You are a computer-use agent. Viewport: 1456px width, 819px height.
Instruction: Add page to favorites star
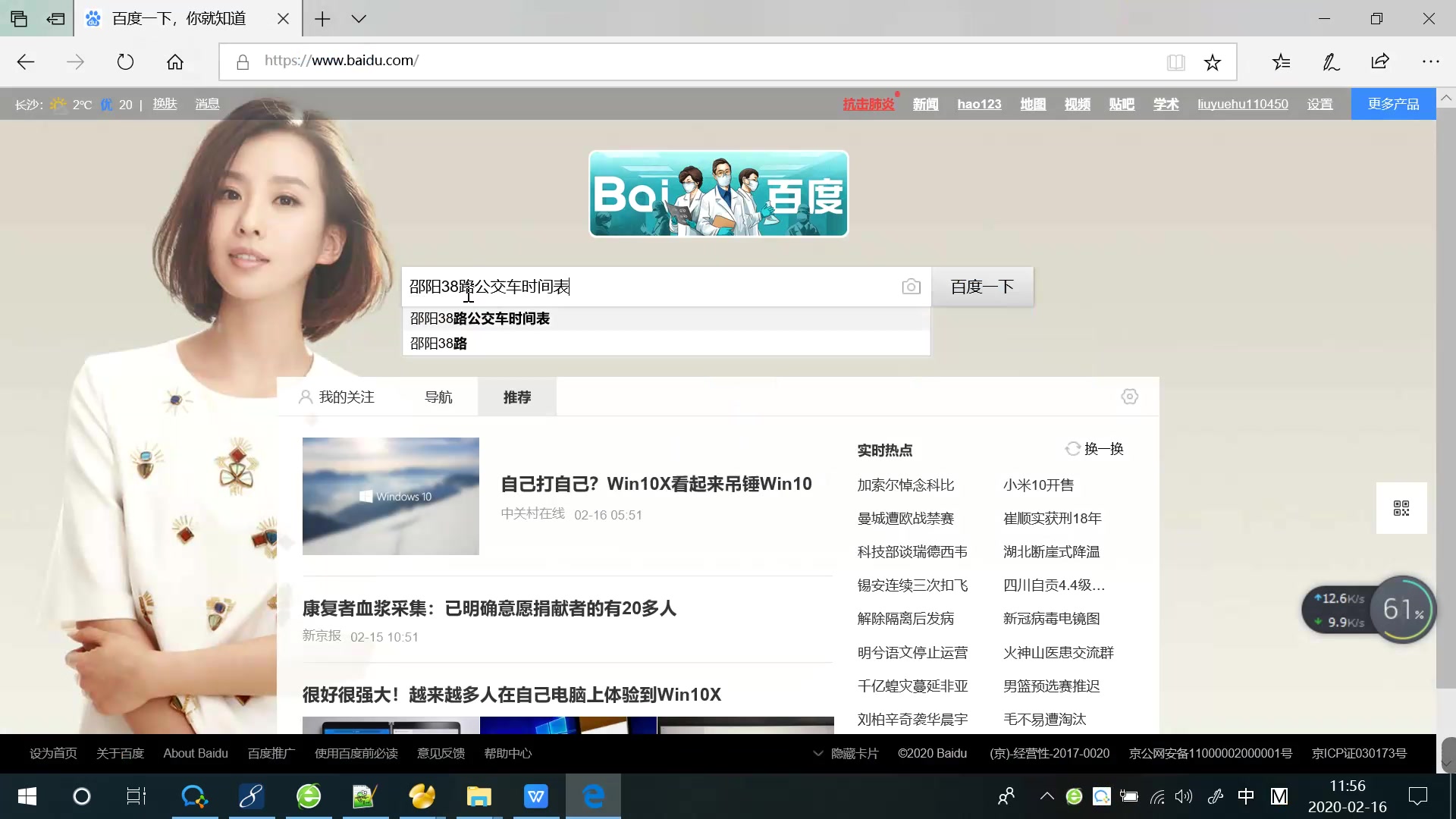1213,62
